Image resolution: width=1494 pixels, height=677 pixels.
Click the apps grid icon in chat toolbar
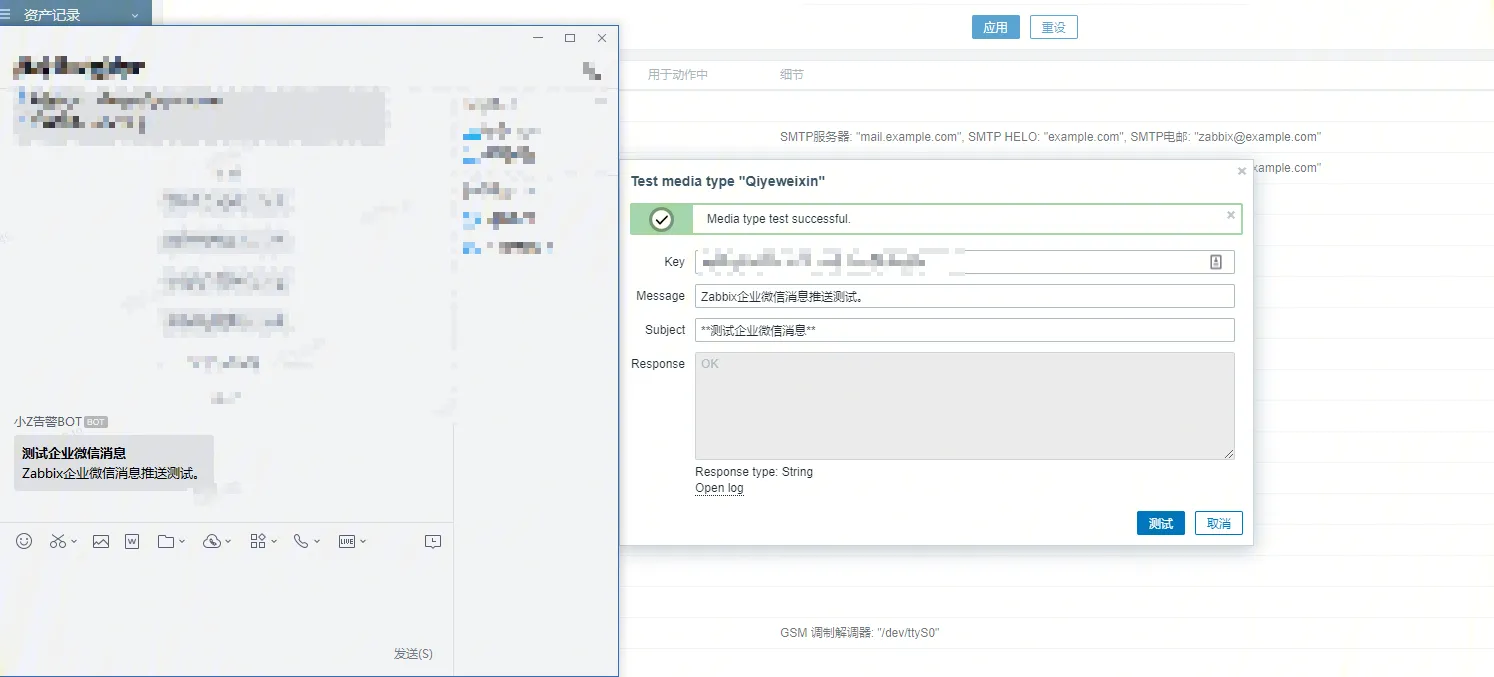tap(258, 541)
